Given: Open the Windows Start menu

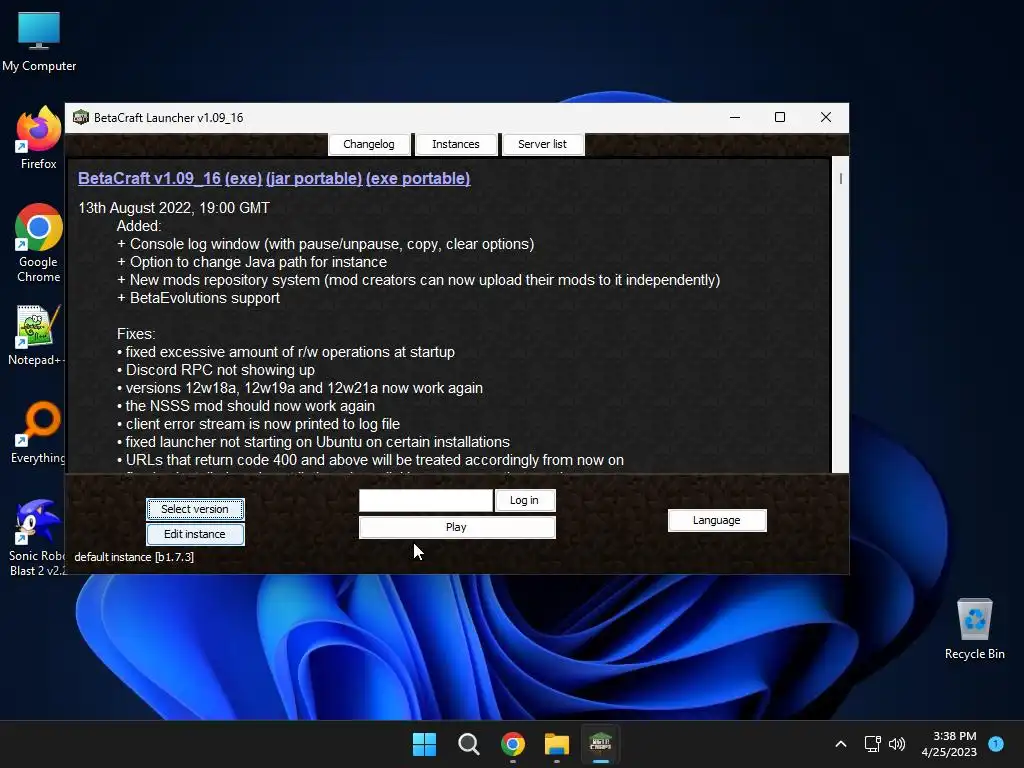Looking at the screenshot, I should coord(424,744).
